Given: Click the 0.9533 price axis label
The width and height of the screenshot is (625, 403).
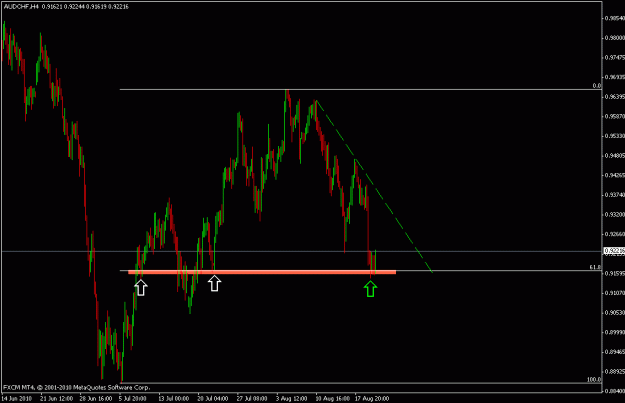Looking at the screenshot, I should (x=615, y=136).
